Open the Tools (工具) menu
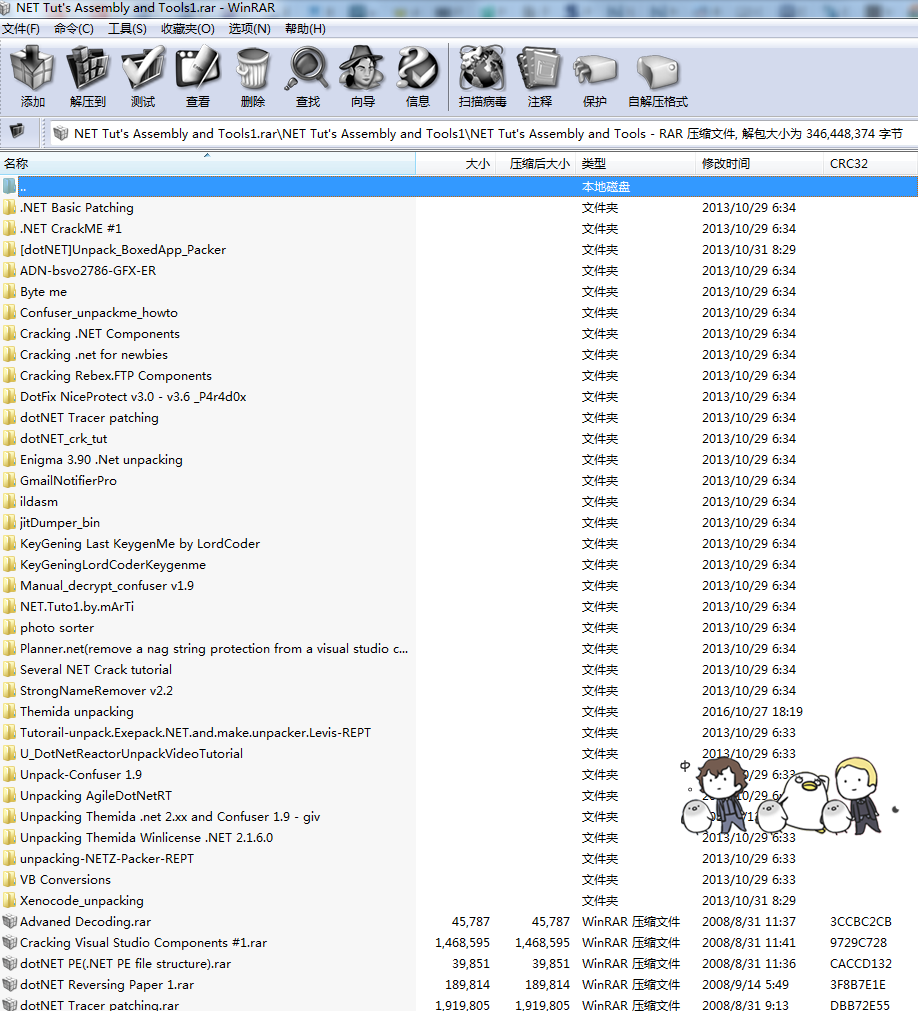This screenshot has width=918, height=1011. [x=127, y=29]
